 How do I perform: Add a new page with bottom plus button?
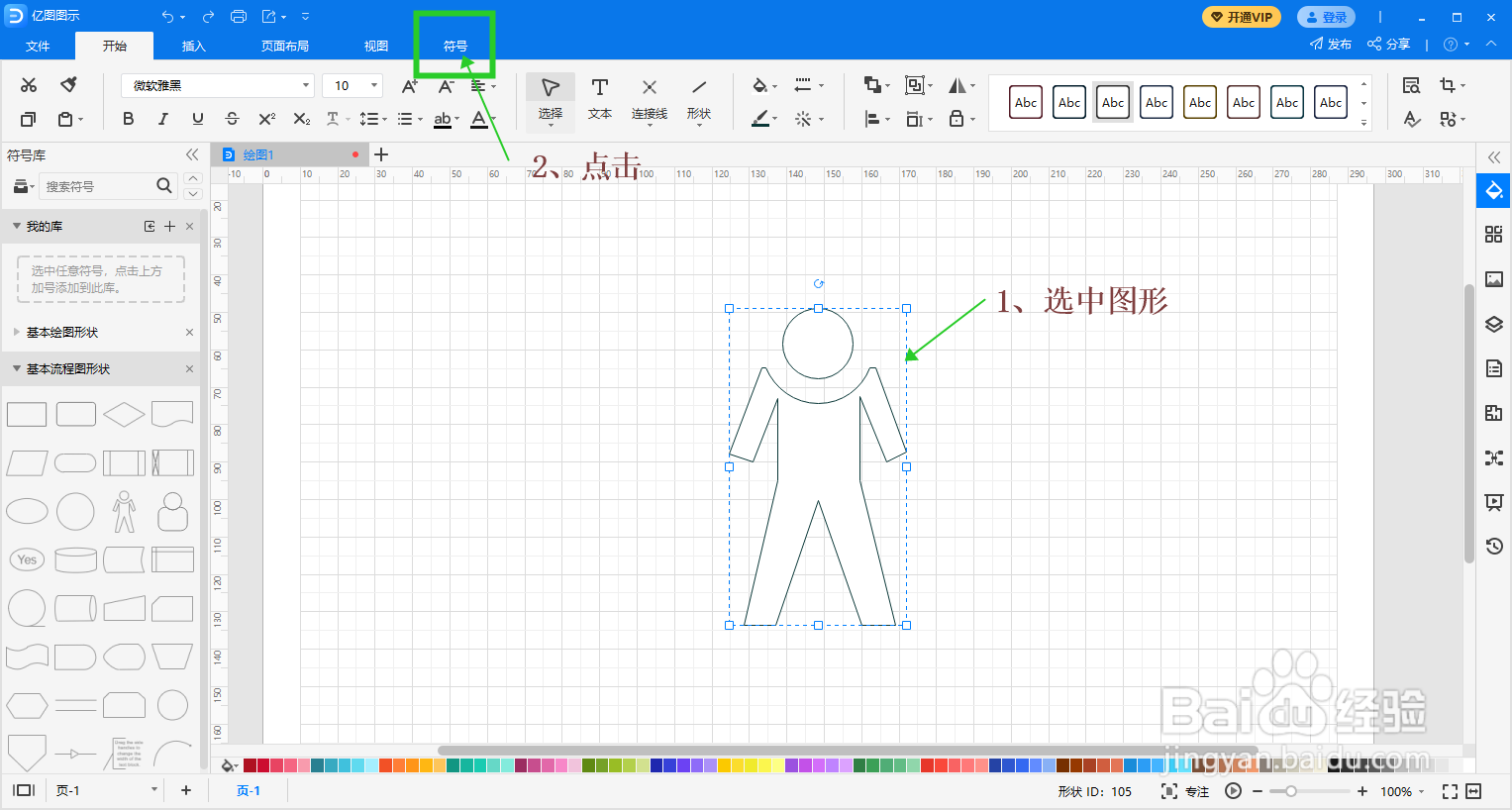(186, 790)
